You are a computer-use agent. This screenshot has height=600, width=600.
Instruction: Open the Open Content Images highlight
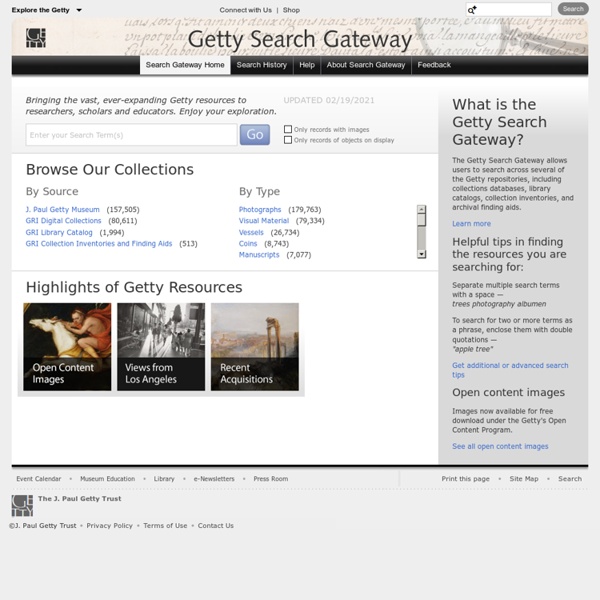click(x=67, y=347)
